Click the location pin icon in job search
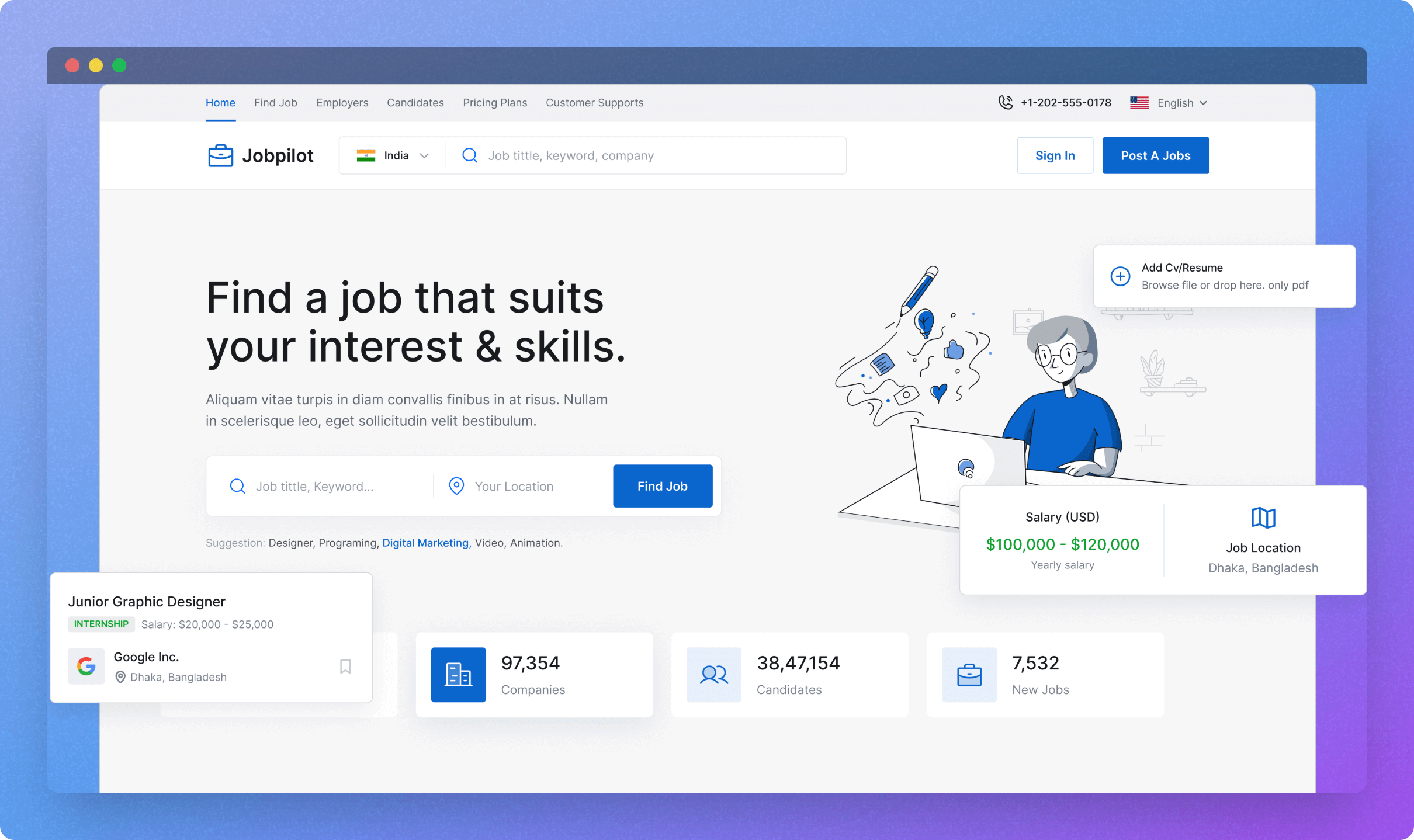Image resolution: width=1414 pixels, height=840 pixels. pyautogui.click(x=456, y=486)
